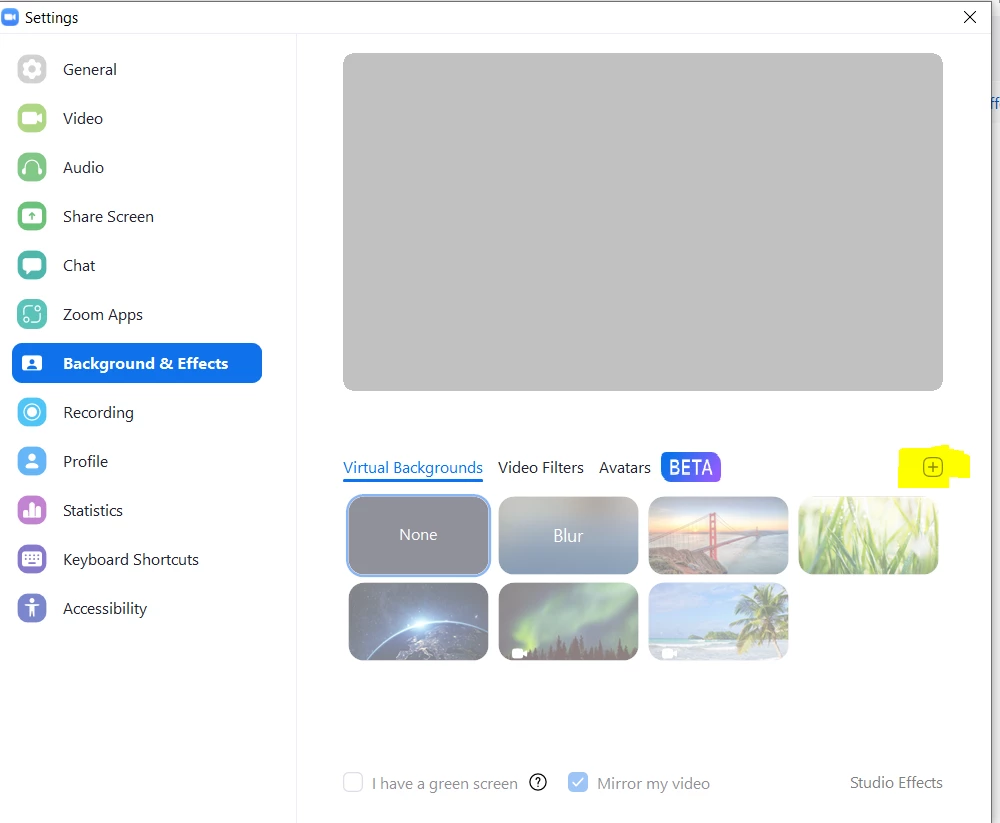Click the gray video preview area
This screenshot has width=1000, height=823.
coord(643,222)
